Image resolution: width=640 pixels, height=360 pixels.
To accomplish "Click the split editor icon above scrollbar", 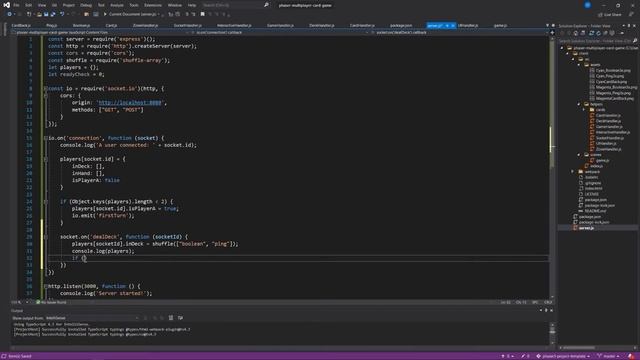I will point(552,33).
